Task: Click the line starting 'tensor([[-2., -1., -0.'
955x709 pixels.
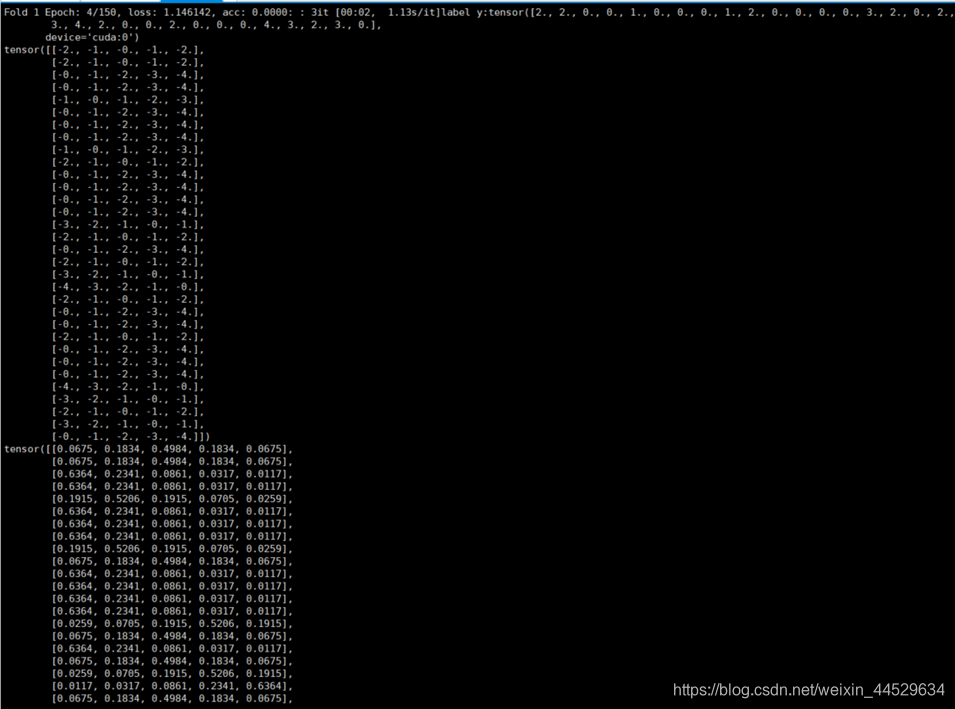Action: click(104, 50)
